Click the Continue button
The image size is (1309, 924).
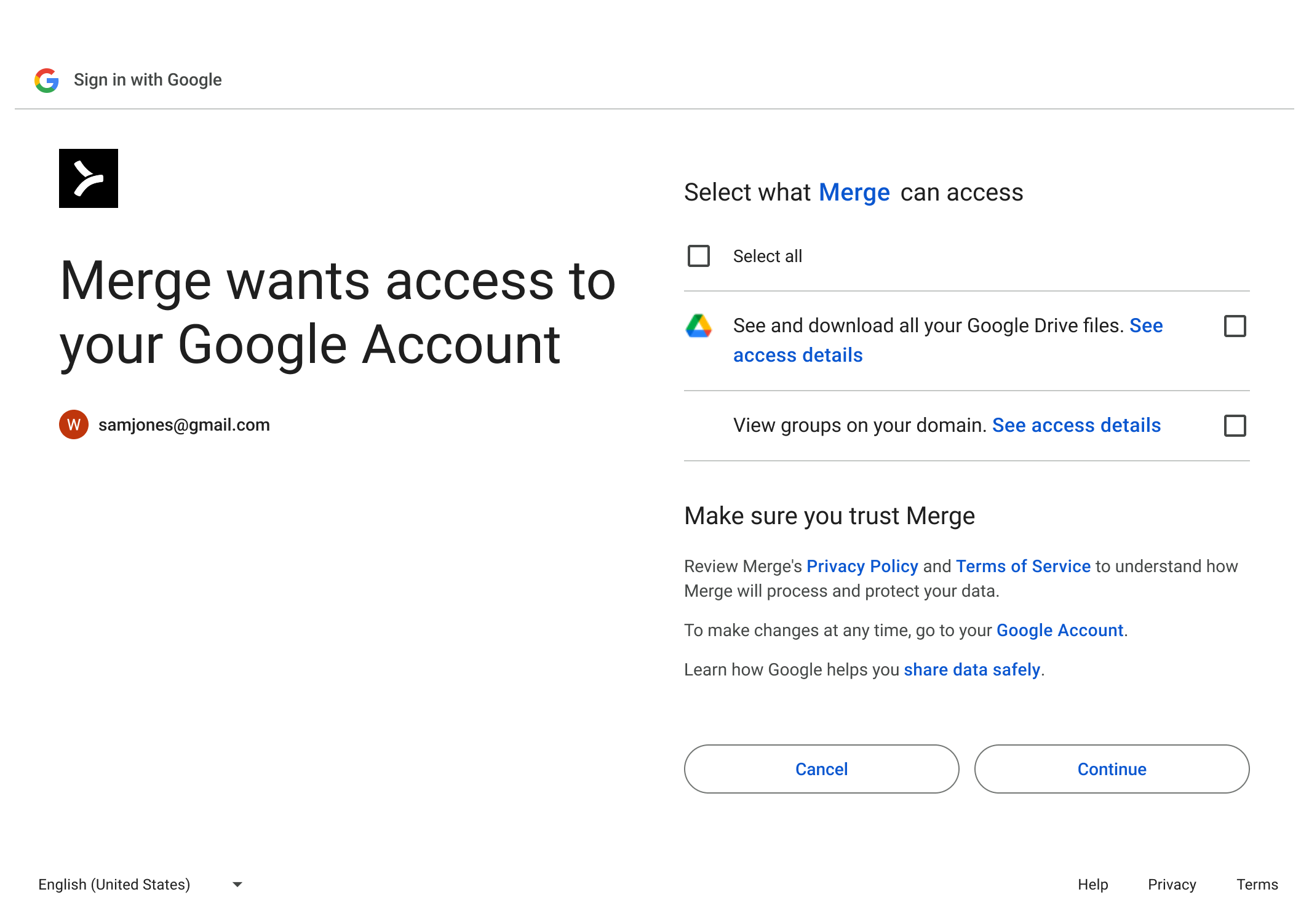[x=1112, y=769]
